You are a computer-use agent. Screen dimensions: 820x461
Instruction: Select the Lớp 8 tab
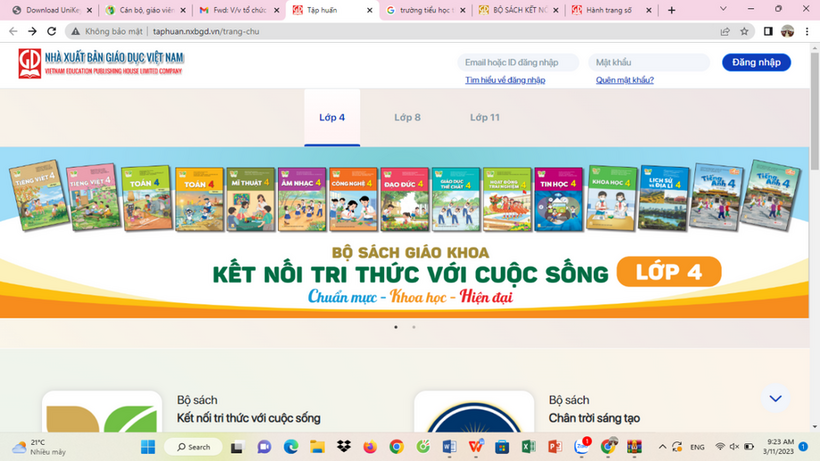tap(407, 118)
